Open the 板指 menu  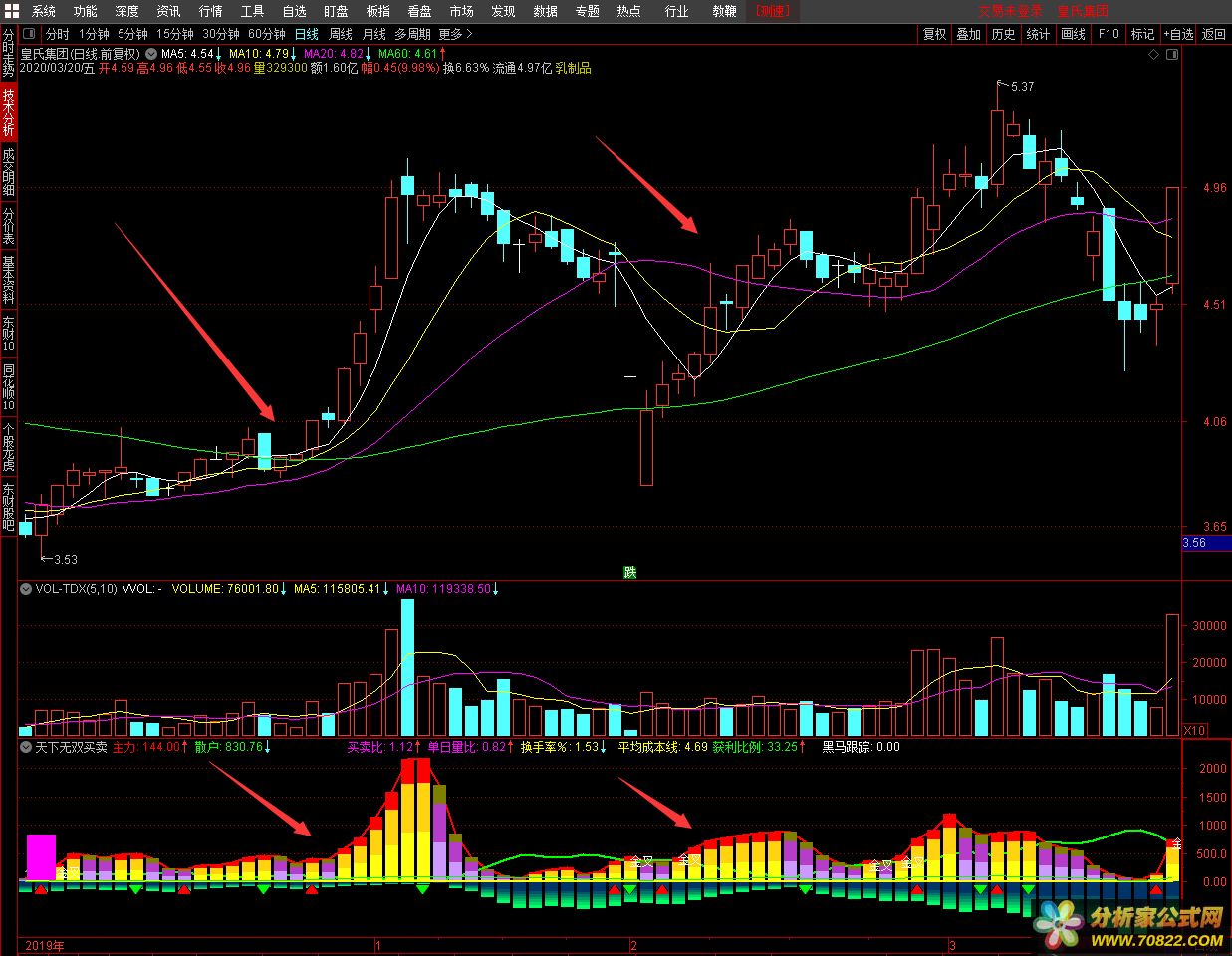[378, 11]
